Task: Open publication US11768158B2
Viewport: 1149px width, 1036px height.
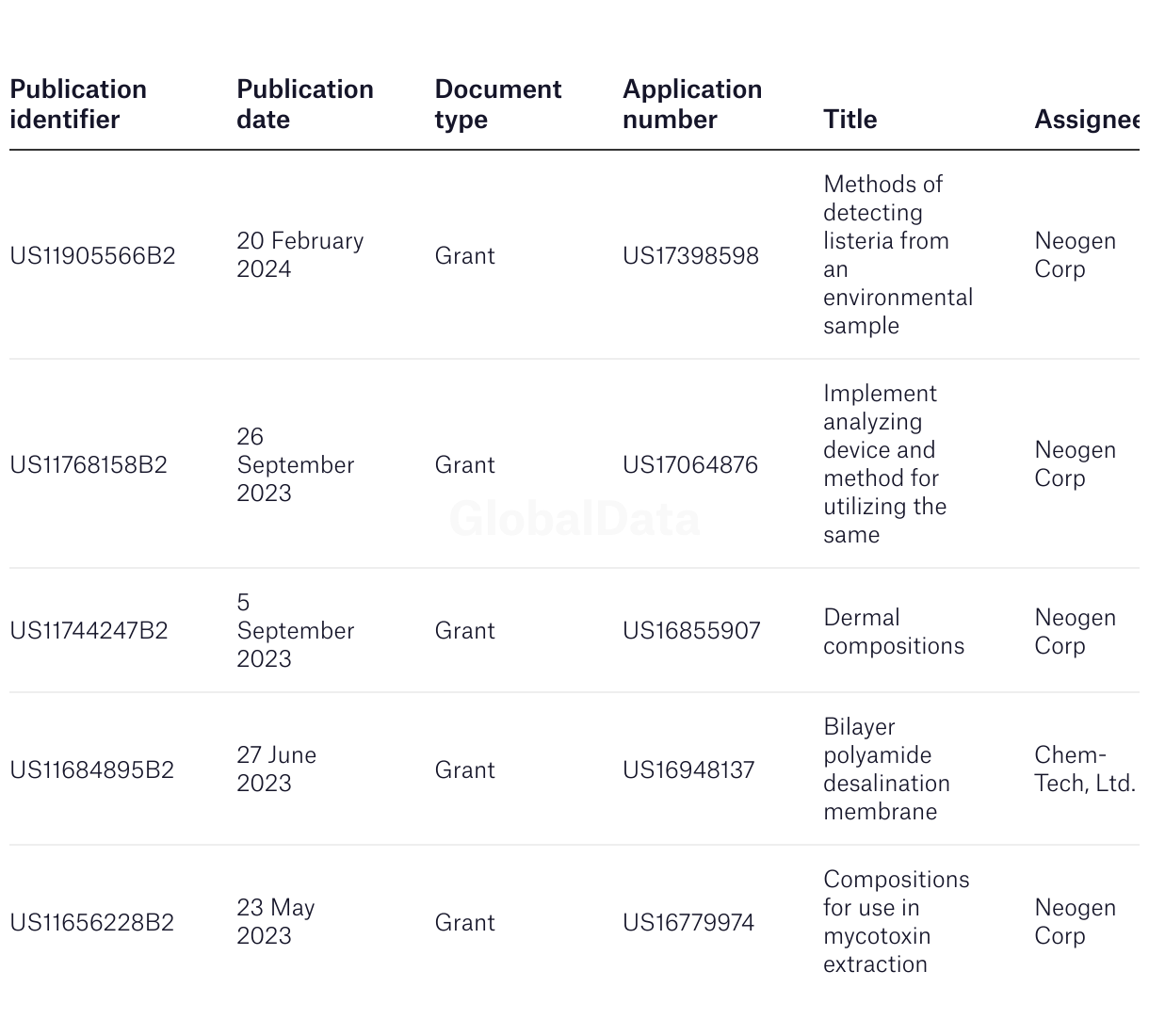Action: coord(89,465)
